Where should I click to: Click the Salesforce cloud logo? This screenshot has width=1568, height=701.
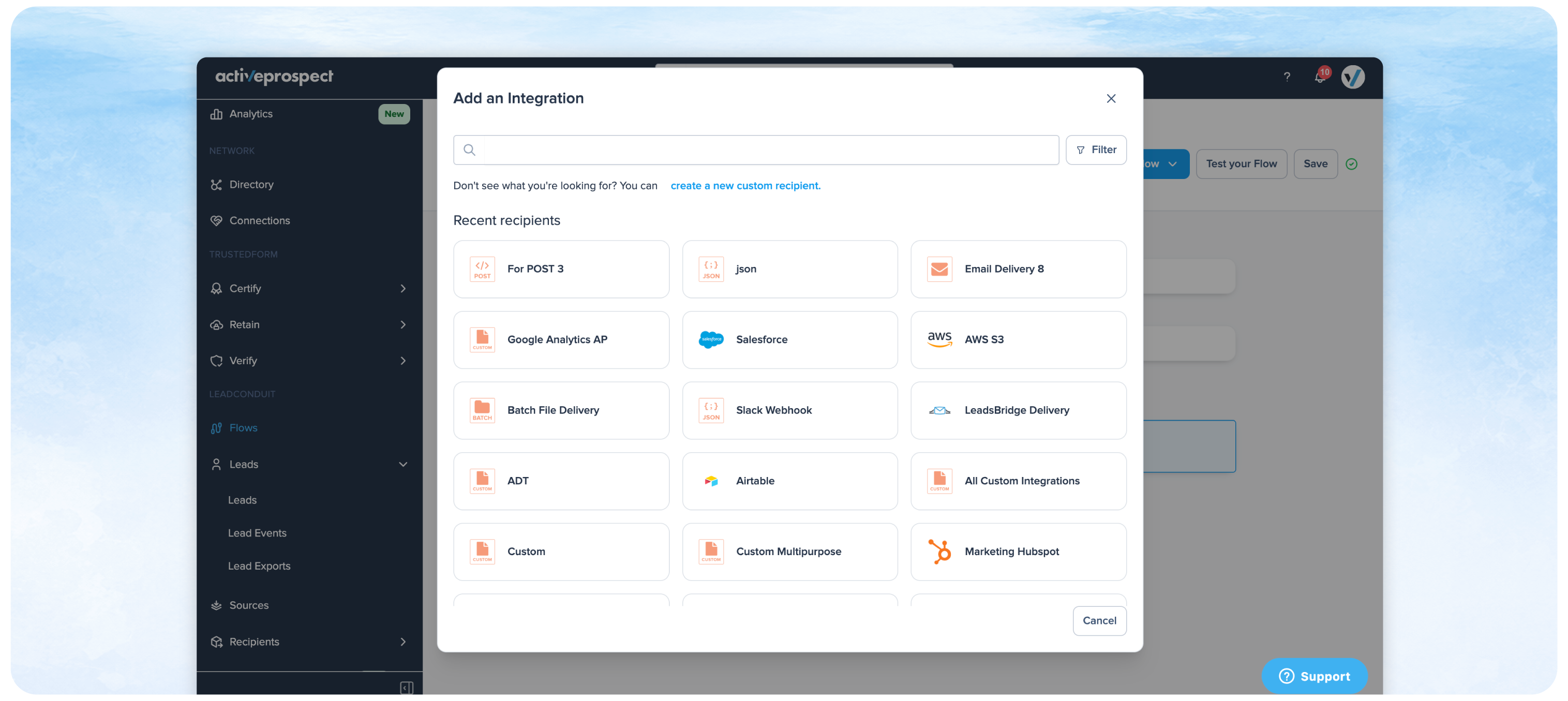(711, 339)
